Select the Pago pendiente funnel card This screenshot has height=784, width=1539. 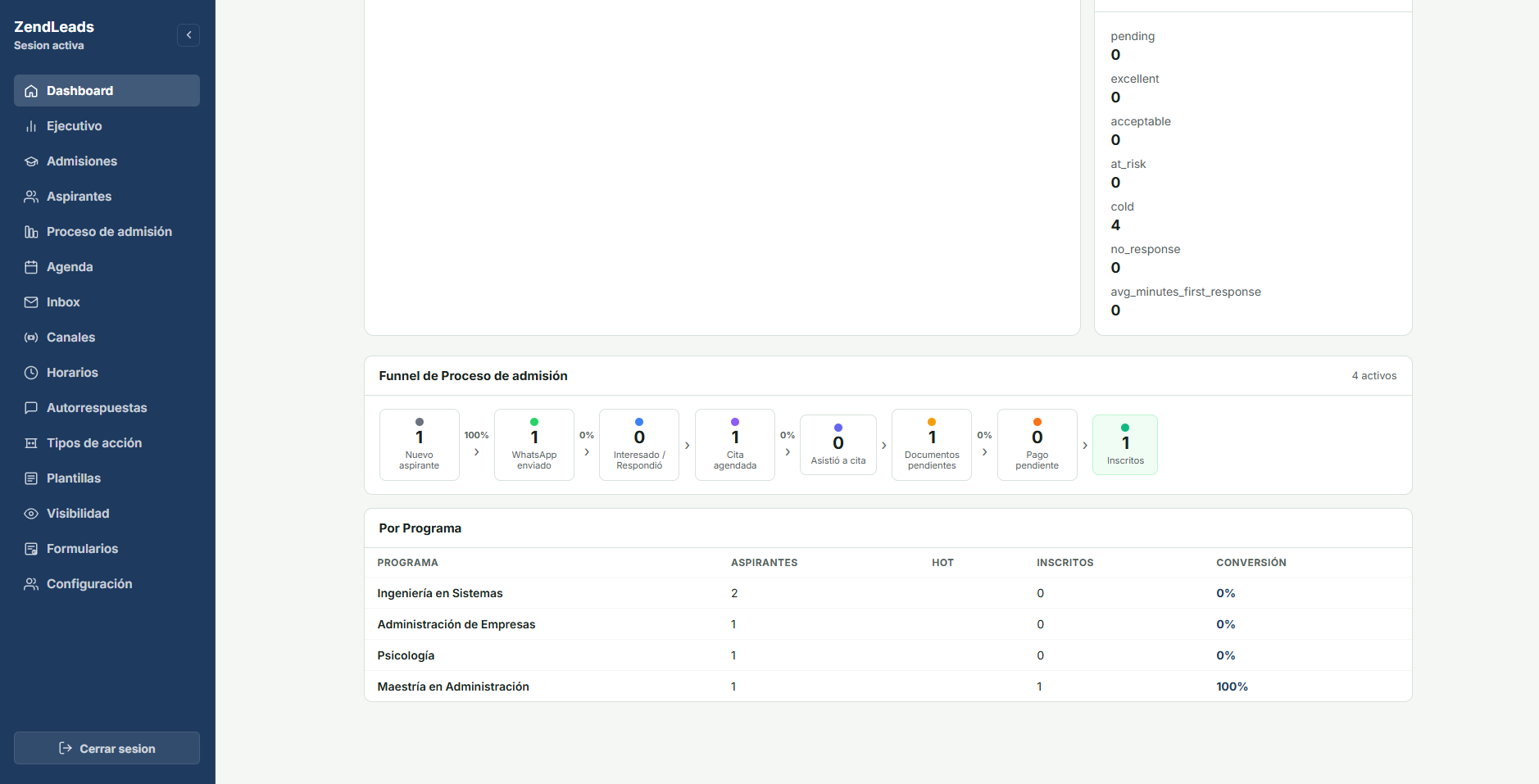pyautogui.click(x=1037, y=445)
